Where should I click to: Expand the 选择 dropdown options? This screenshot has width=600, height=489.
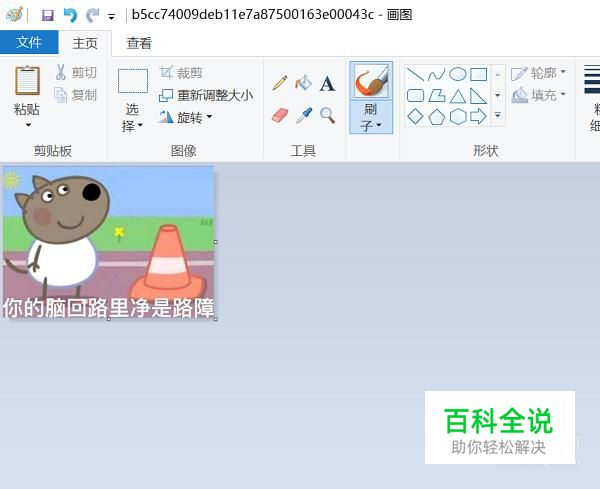132,118
